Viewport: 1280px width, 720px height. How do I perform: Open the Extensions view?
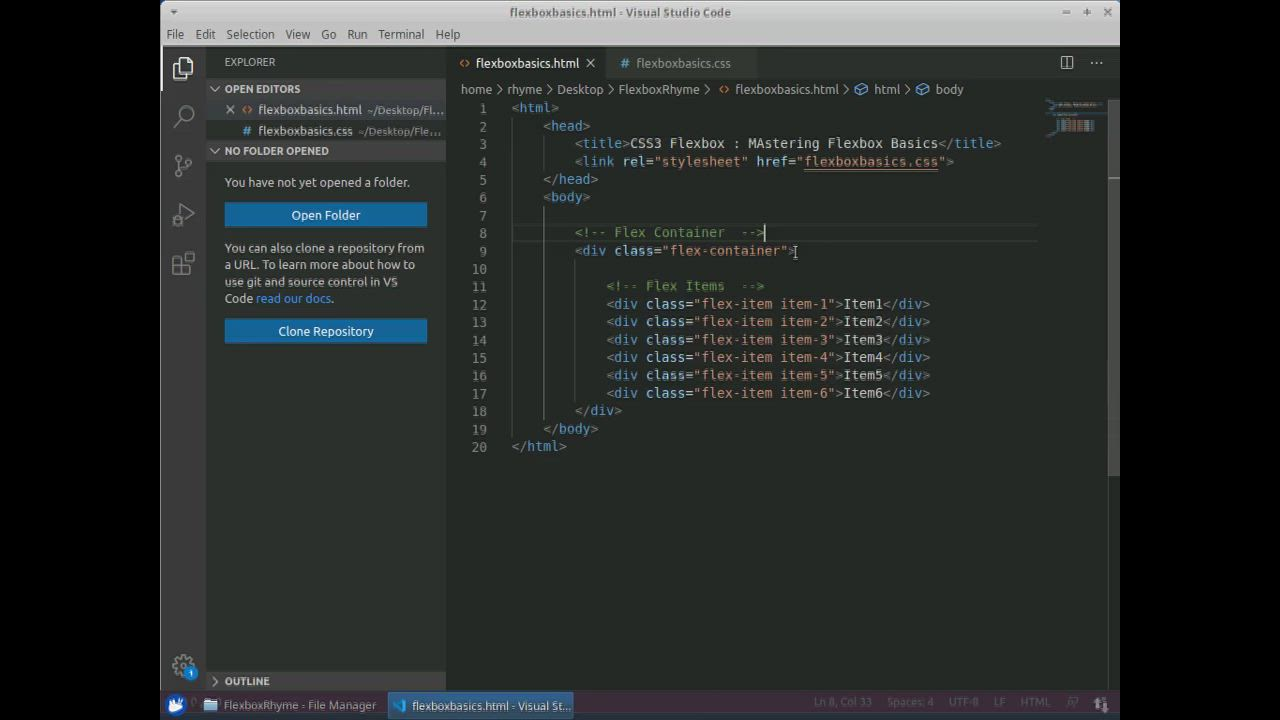click(x=183, y=264)
